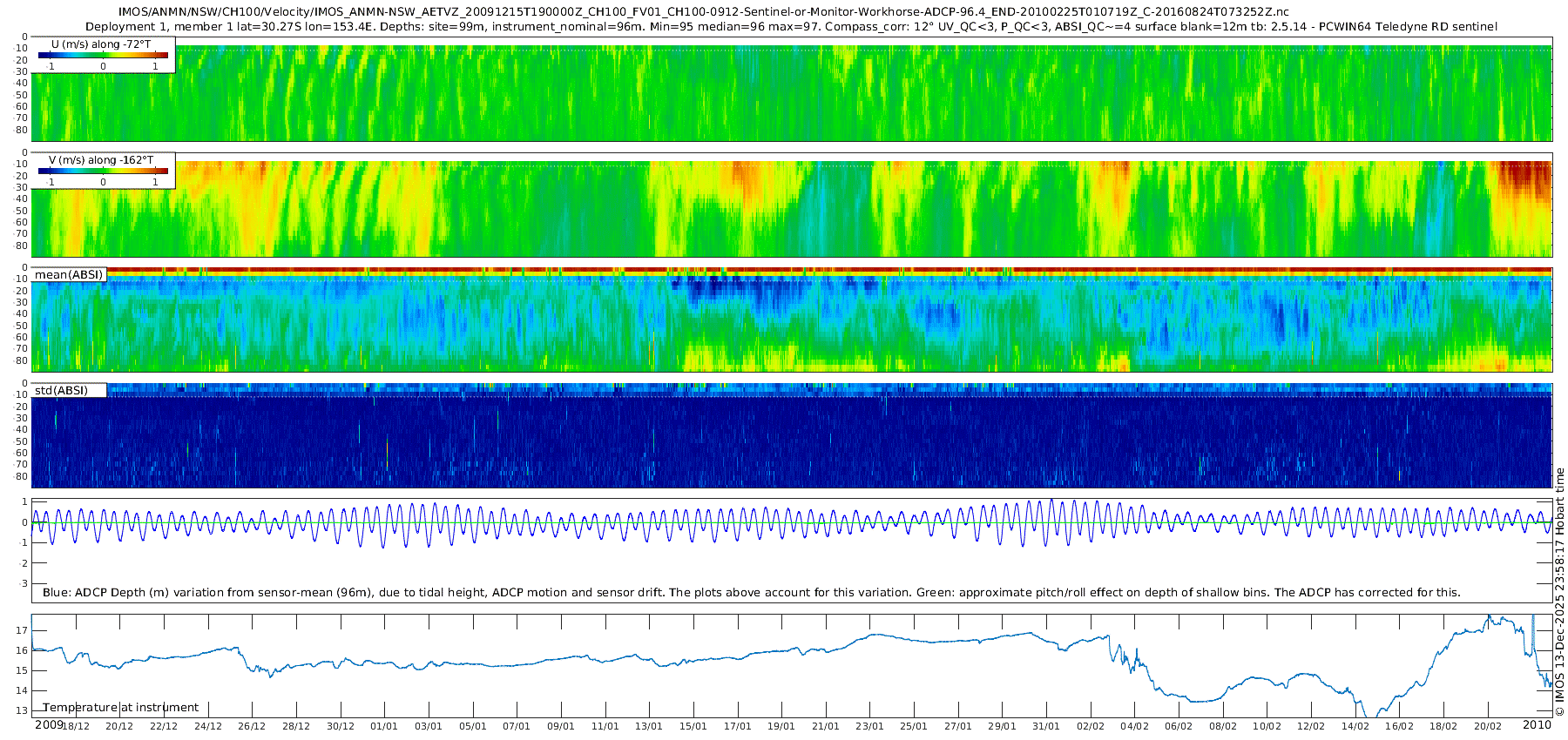
Task: Click the Deployment 1 metadata subtitle line
Action: (x=791, y=27)
